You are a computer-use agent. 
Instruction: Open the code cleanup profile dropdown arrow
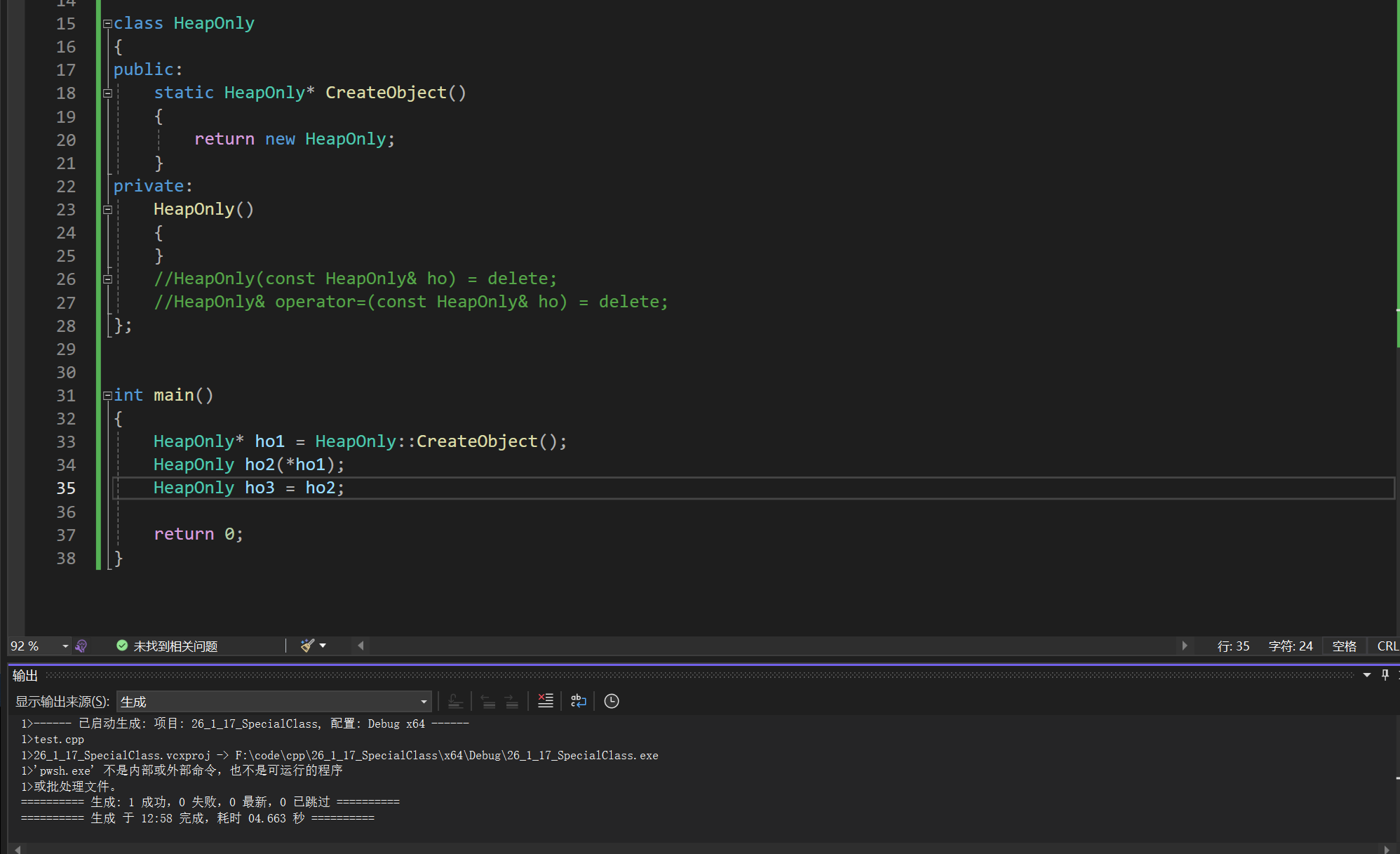323,646
